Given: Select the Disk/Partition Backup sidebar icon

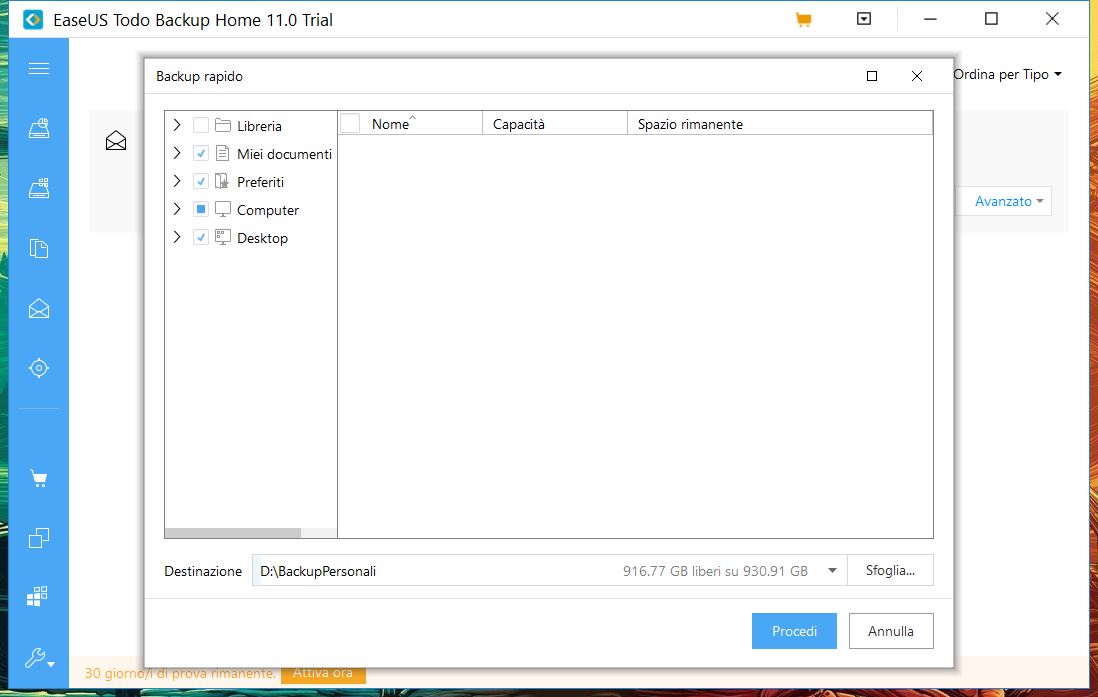Looking at the screenshot, I should pyautogui.click(x=39, y=127).
